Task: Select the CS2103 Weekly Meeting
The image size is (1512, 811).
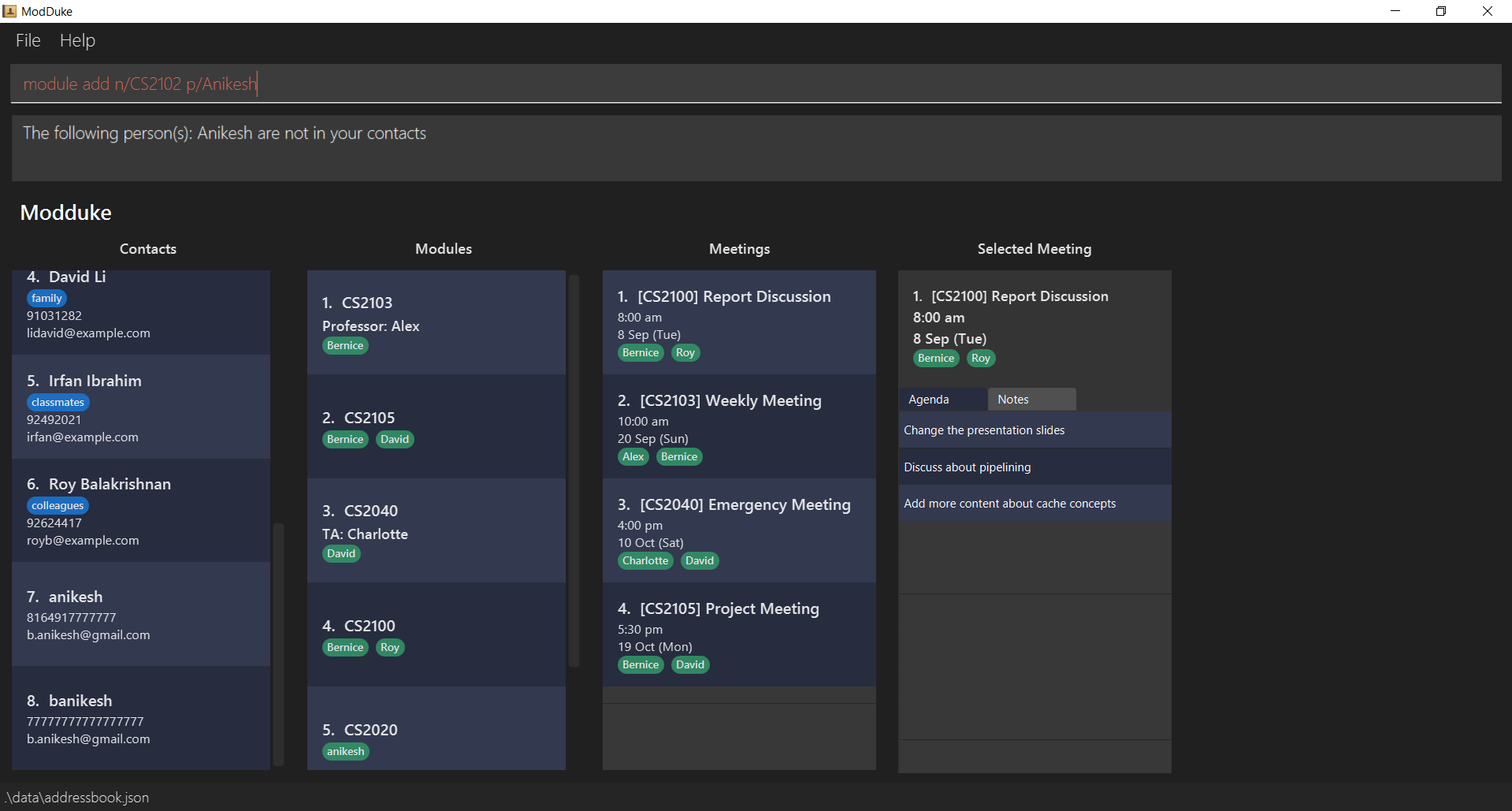Action: click(739, 426)
